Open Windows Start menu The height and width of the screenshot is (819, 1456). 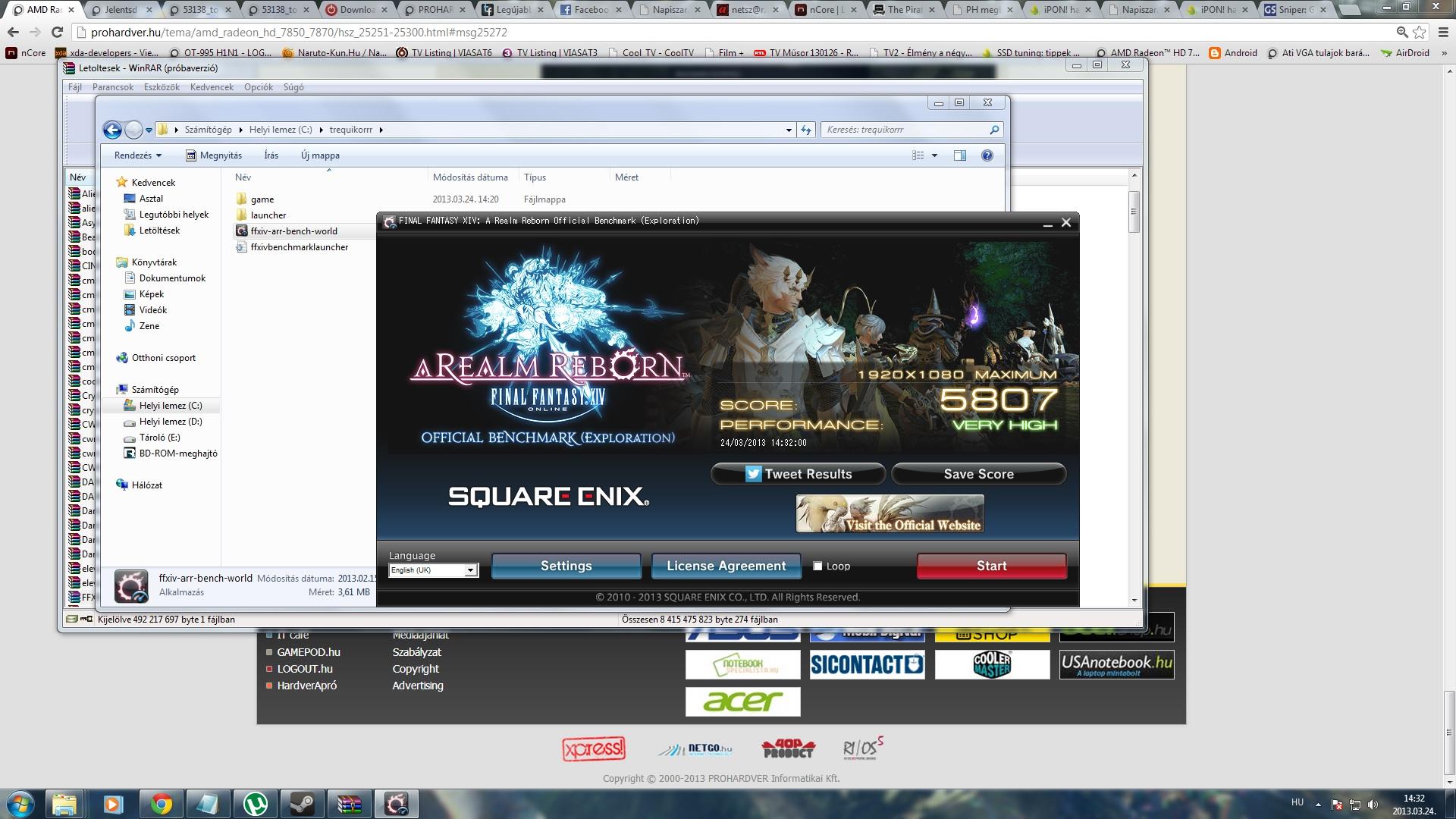pyautogui.click(x=20, y=804)
